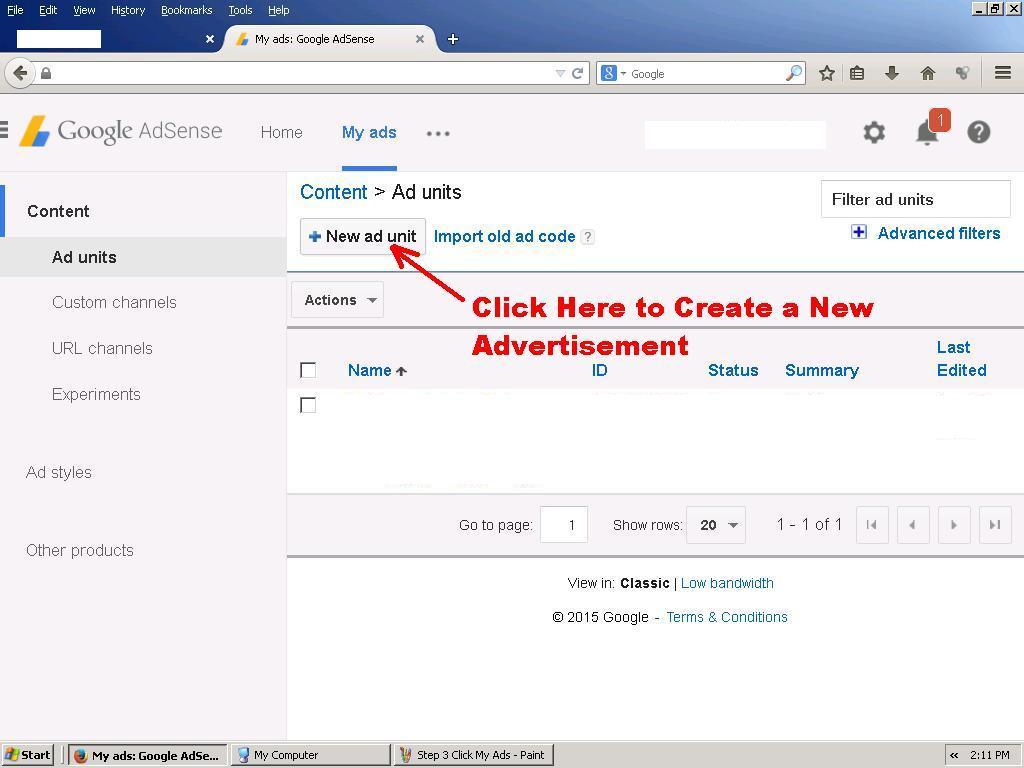The width and height of the screenshot is (1024, 768).
Task: Open URL channels in the sidebar
Action: click(x=102, y=348)
